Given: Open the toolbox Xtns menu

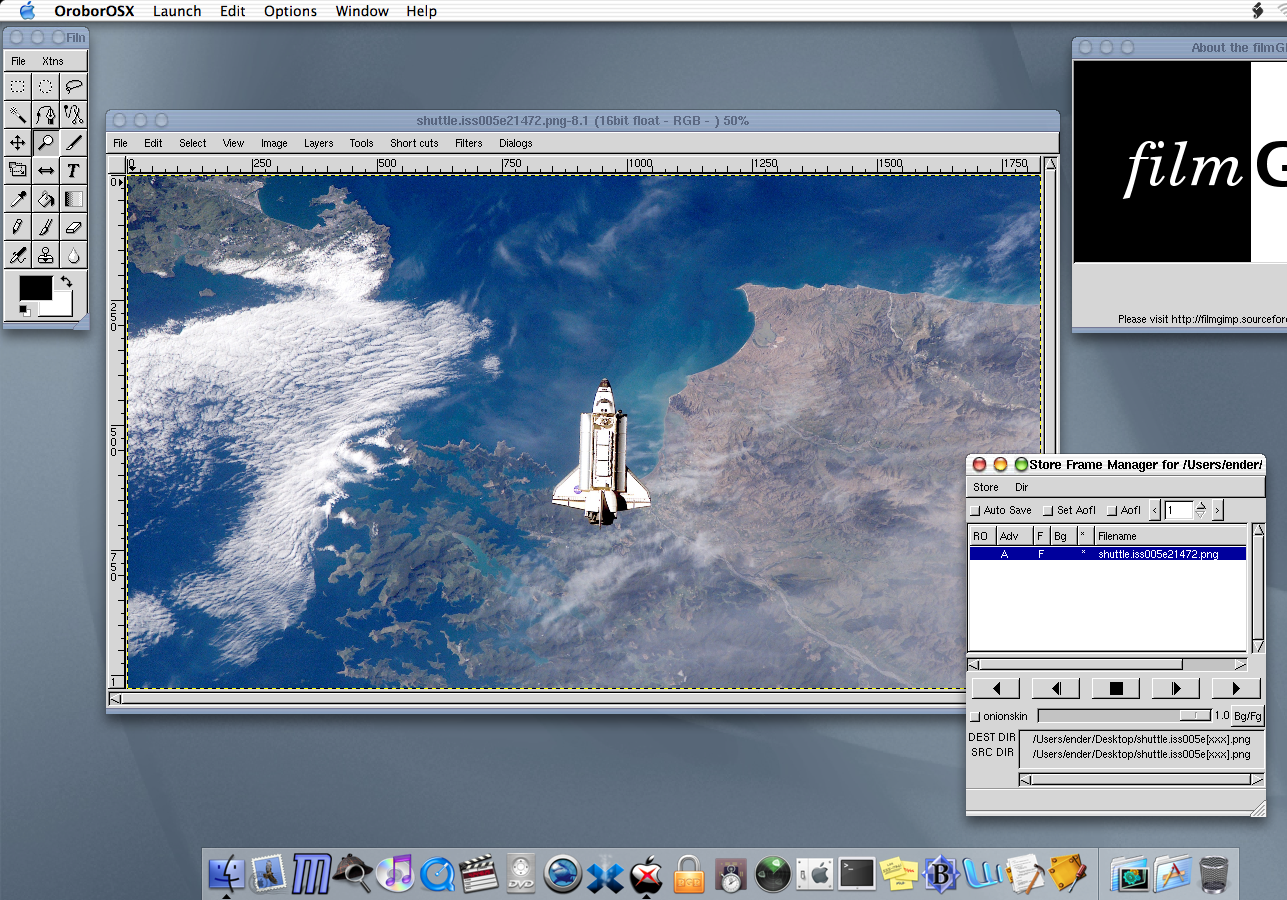Looking at the screenshot, I should tap(53, 61).
